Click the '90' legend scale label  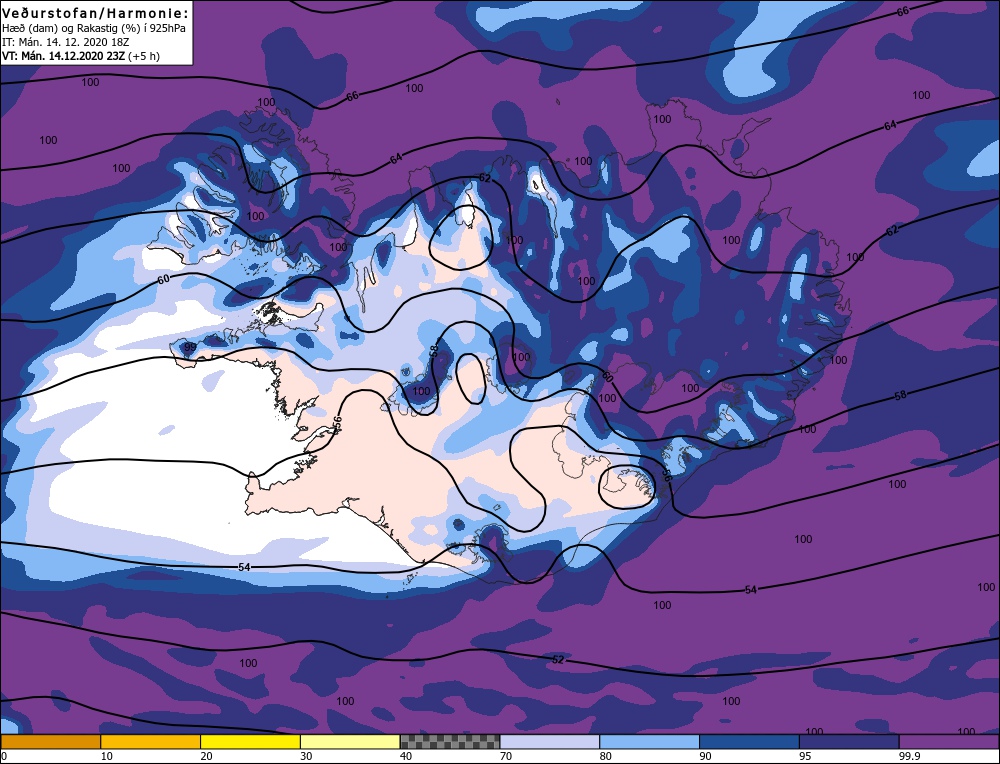point(705,756)
